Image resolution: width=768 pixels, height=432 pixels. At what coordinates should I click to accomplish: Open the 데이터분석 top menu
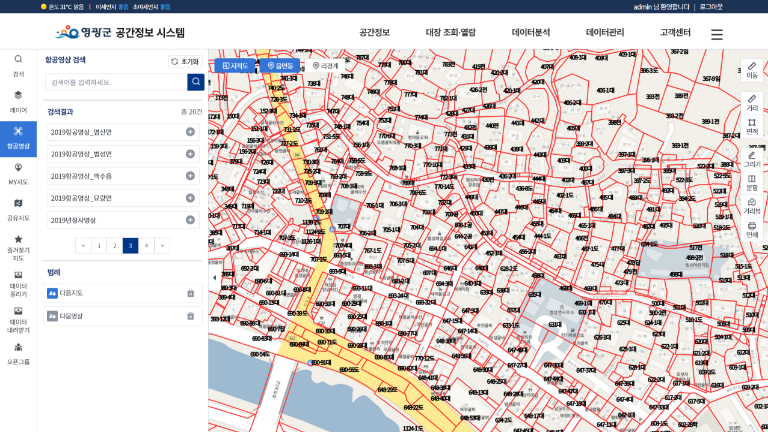[x=530, y=33]
